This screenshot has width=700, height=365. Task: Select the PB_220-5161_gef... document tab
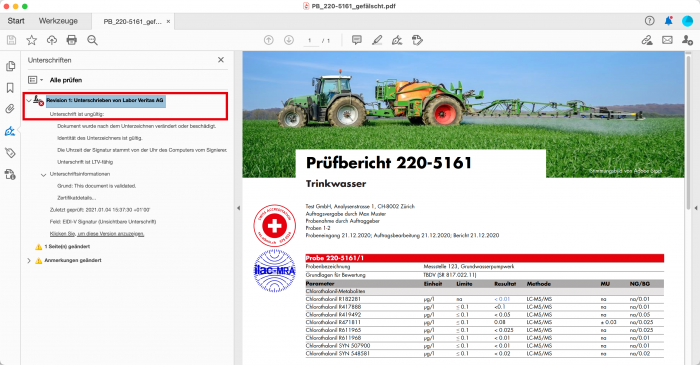pos(132,21)
